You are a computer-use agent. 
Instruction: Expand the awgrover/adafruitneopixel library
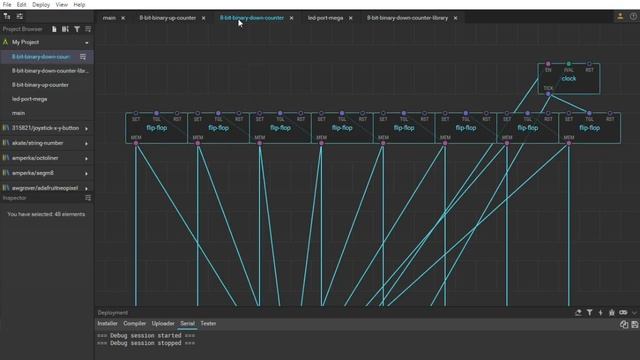87,189
